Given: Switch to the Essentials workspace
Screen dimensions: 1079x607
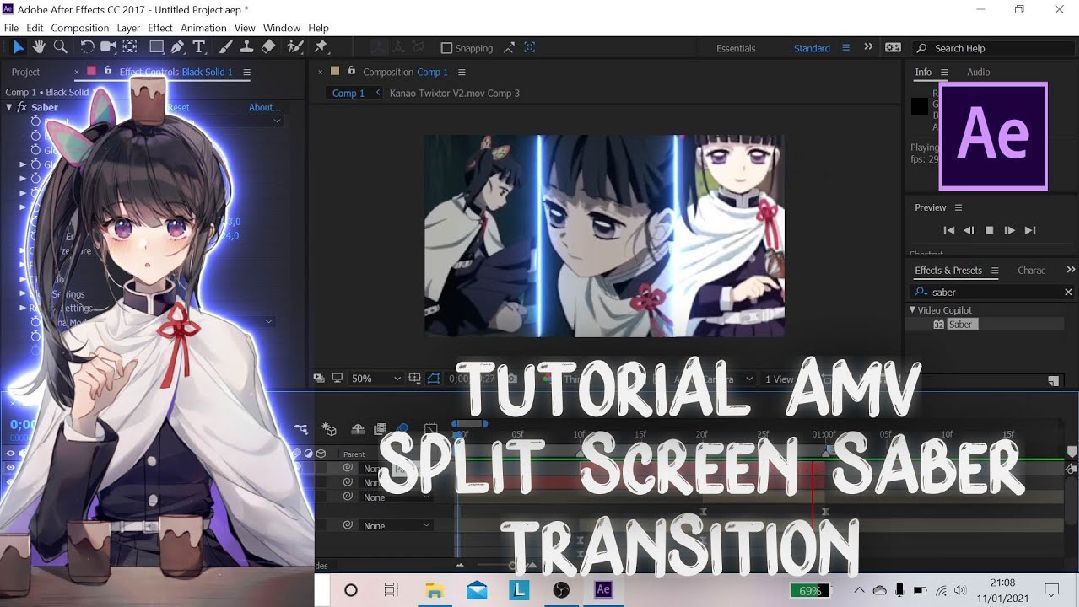Looking at the screenshot, I should tap(736, 47).
